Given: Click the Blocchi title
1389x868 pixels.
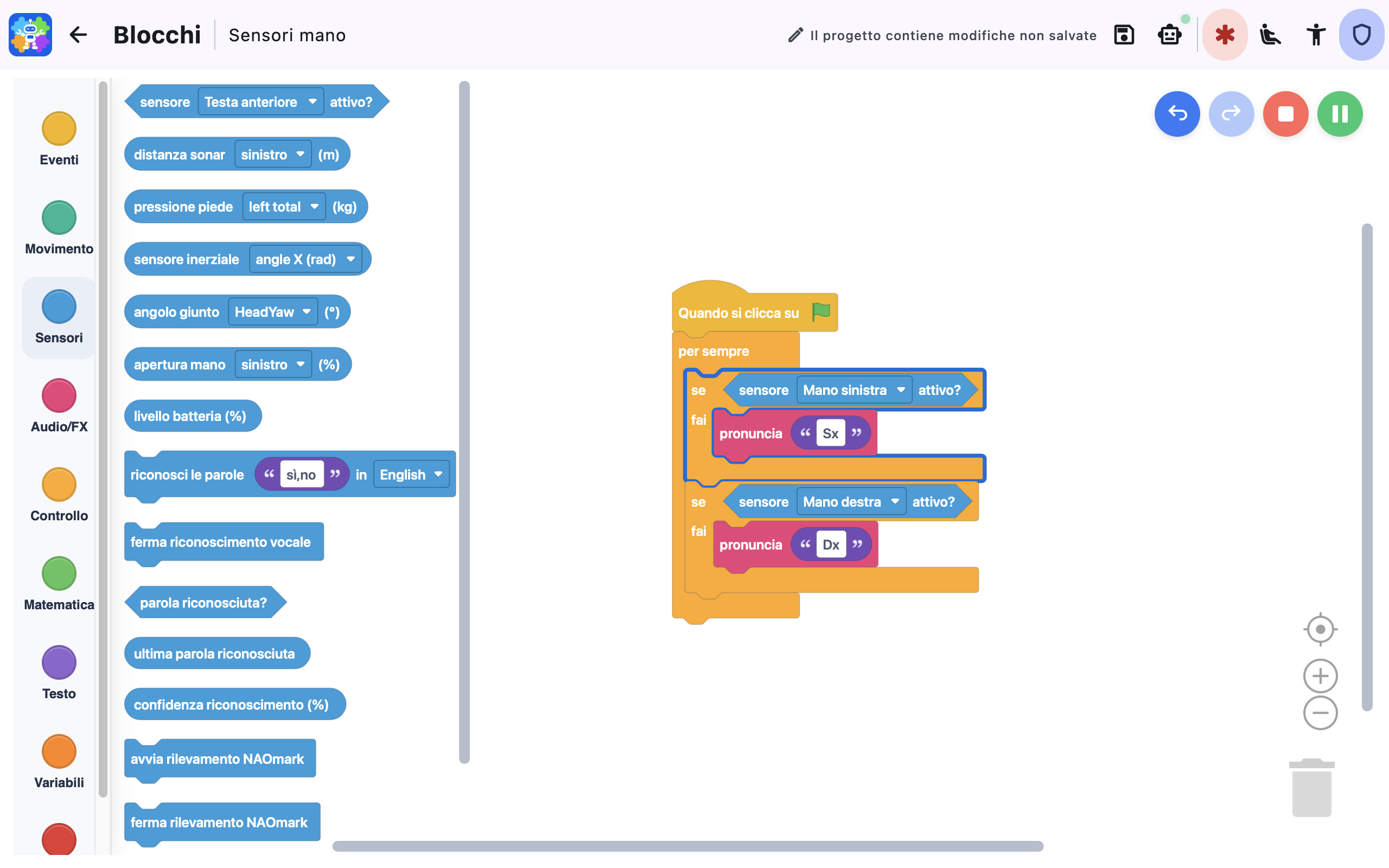Looking at the screenshot, I should (x=157, y=34).
